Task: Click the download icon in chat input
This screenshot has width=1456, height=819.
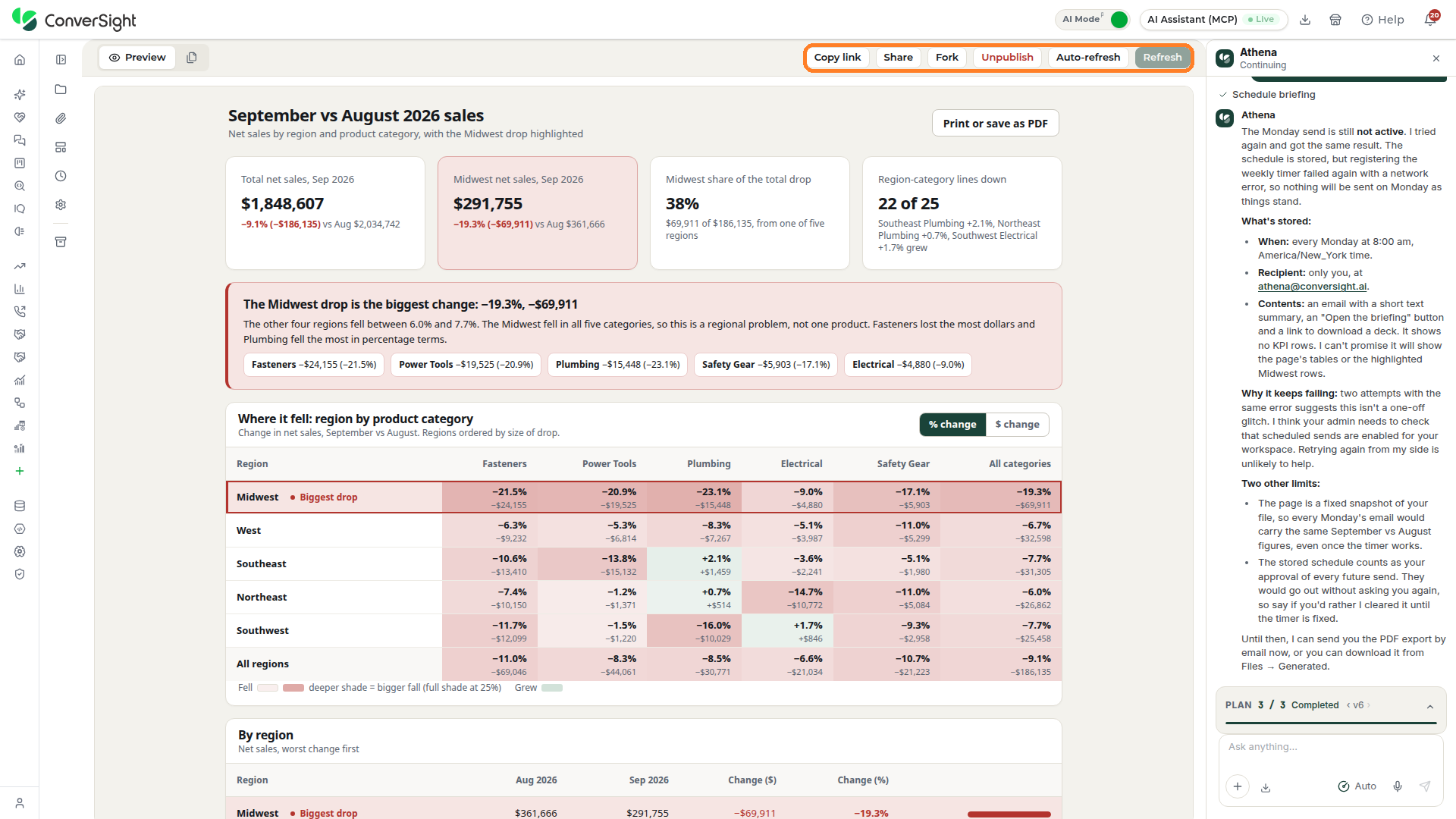Action: (x=1266, y=787)
